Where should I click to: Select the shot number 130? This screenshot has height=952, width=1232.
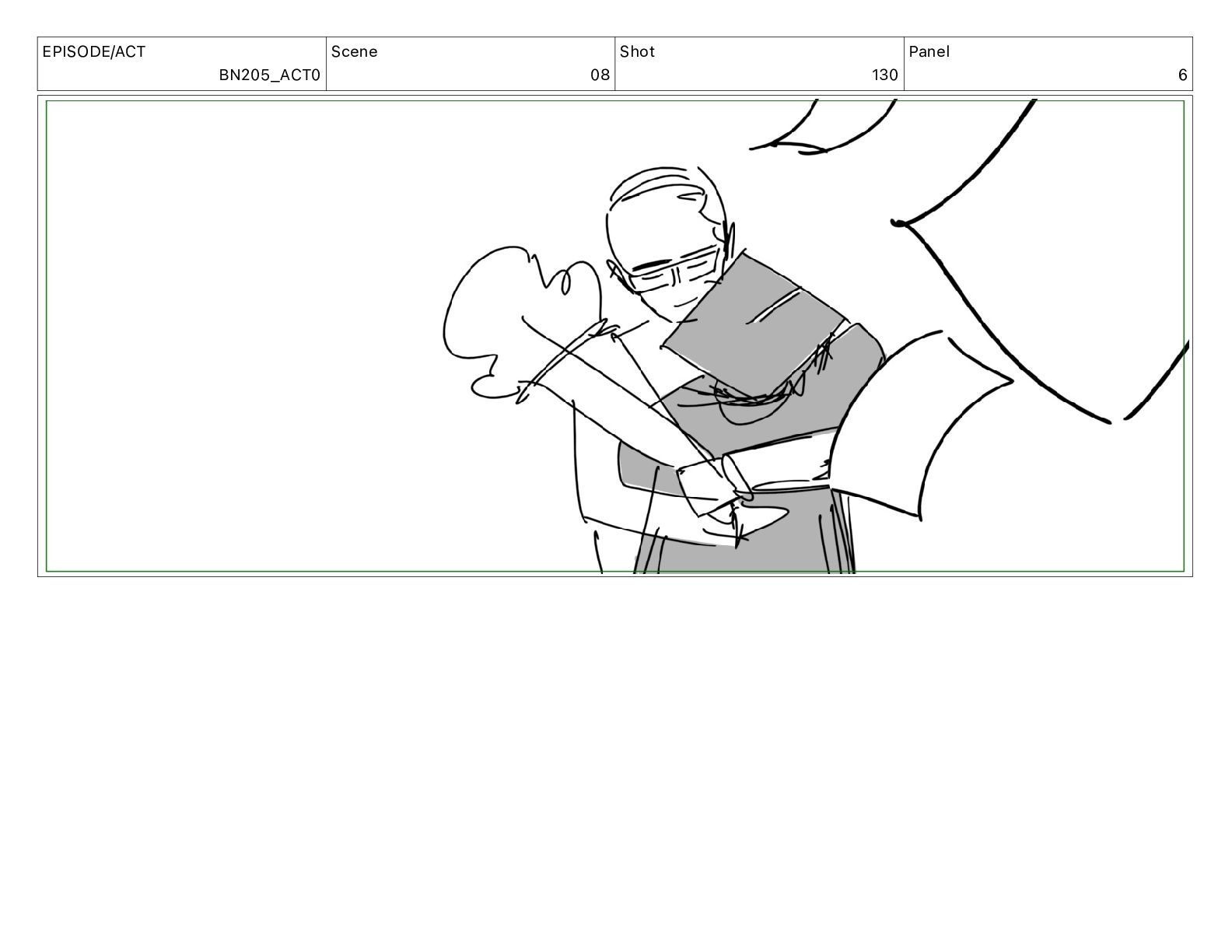[884, 75]
